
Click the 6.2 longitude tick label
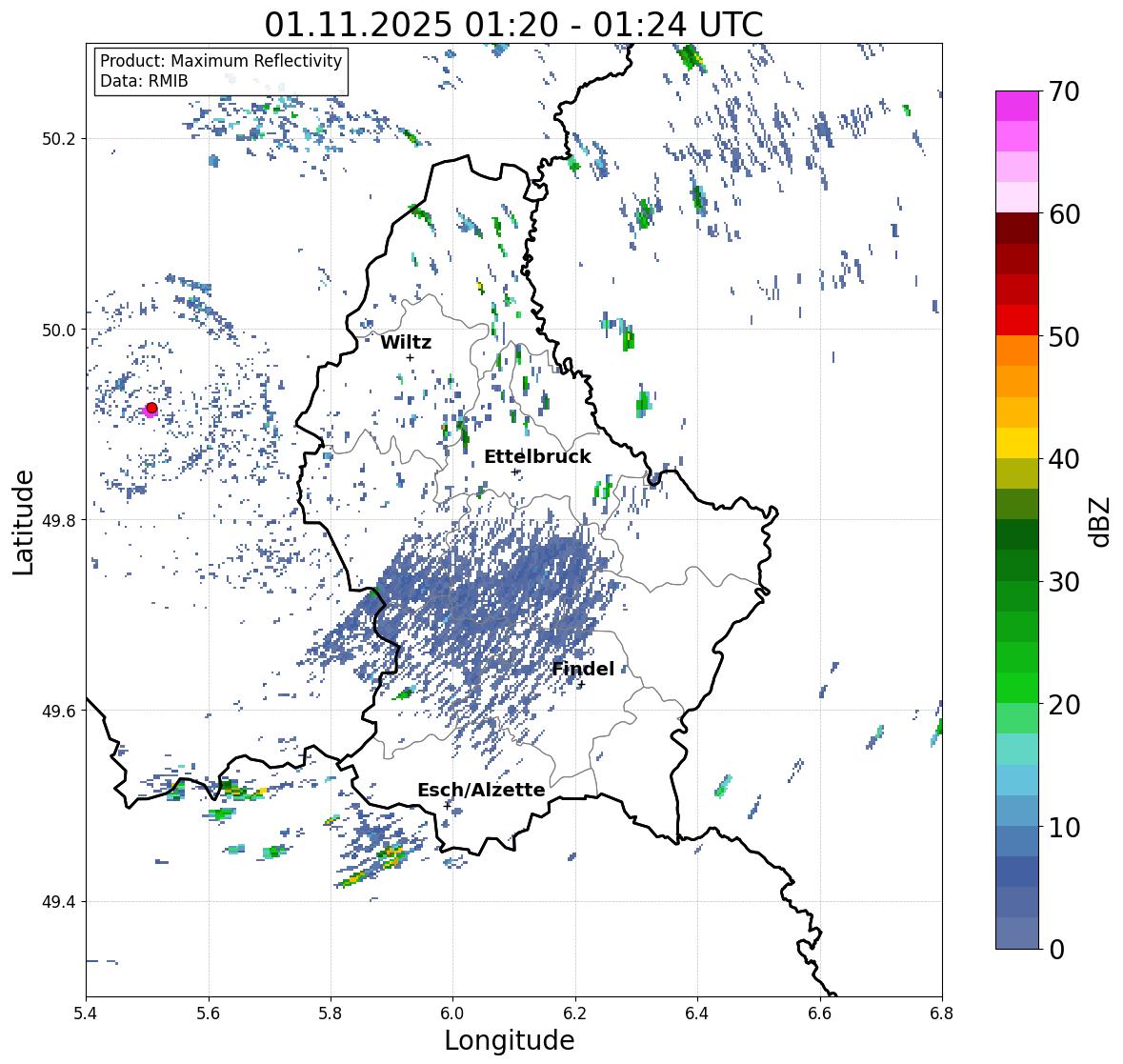coord(575,1014)
